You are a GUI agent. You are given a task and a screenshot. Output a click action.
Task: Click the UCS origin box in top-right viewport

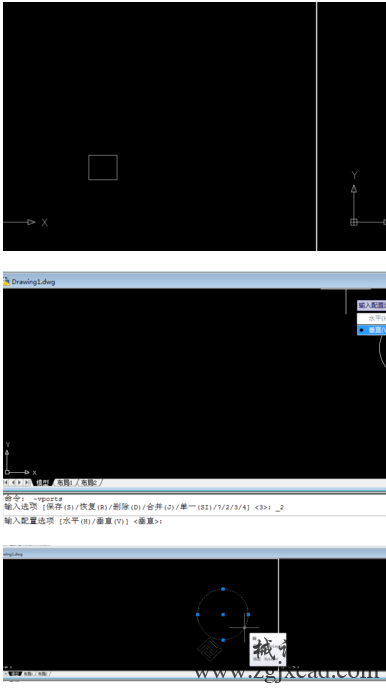[x=354, y=222]
